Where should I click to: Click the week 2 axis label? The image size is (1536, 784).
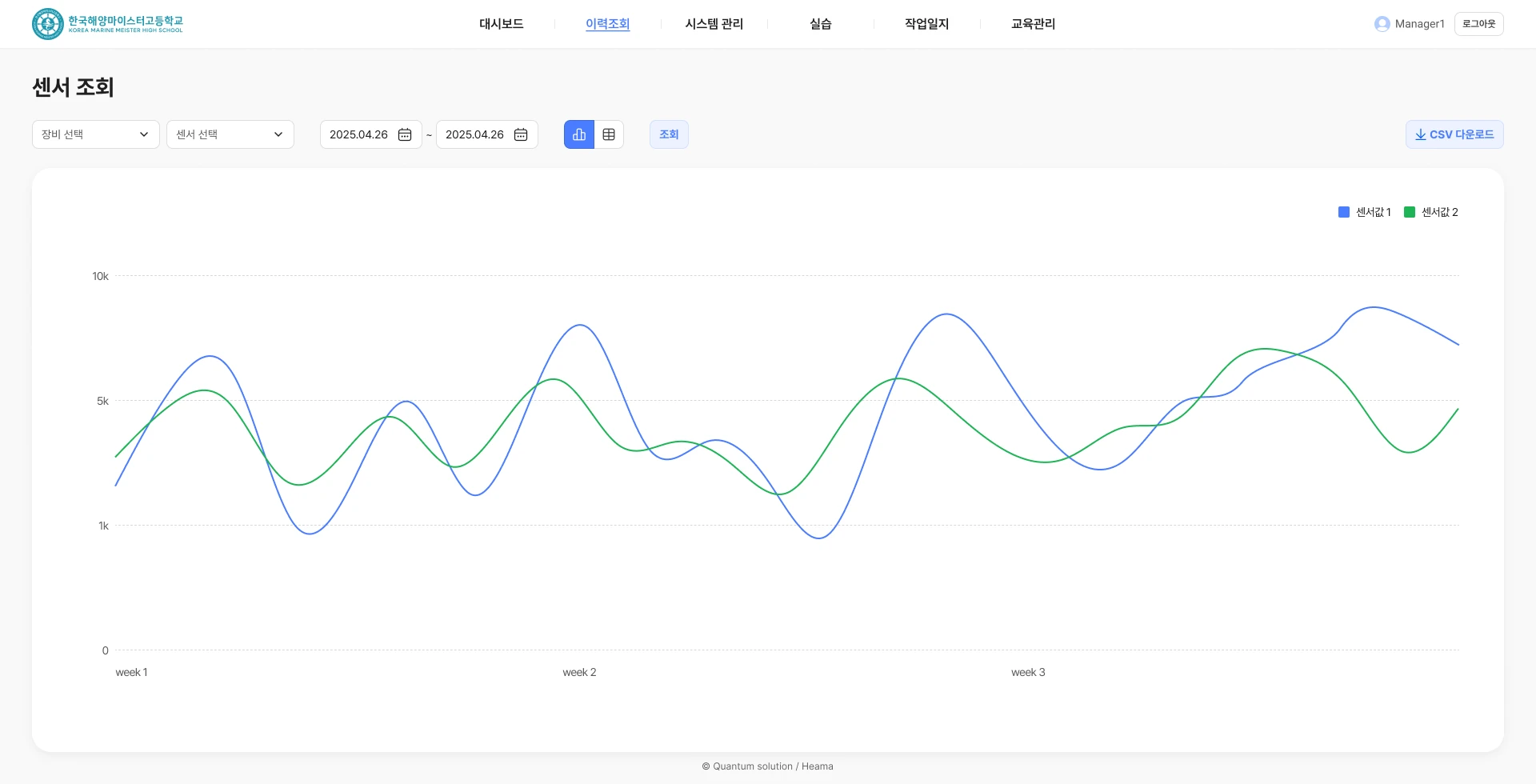click(579, 672)
